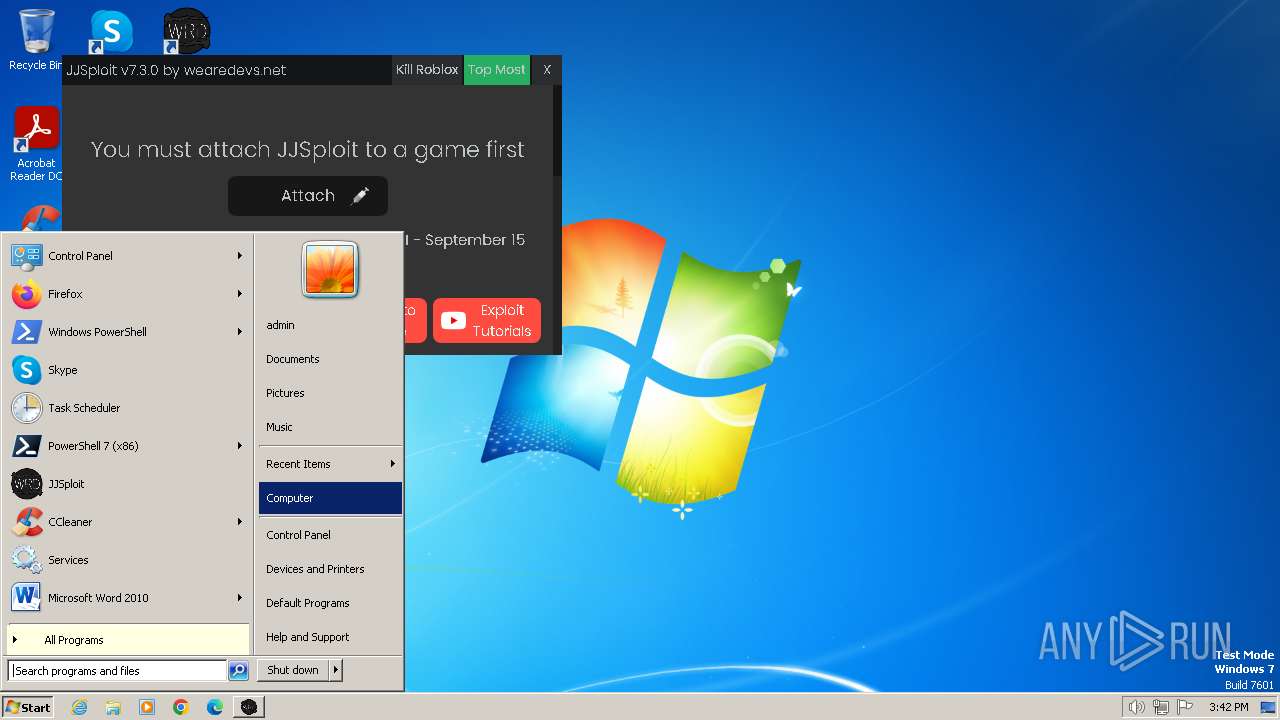Click the Action Center flag tray icon

pos(1185,707)
